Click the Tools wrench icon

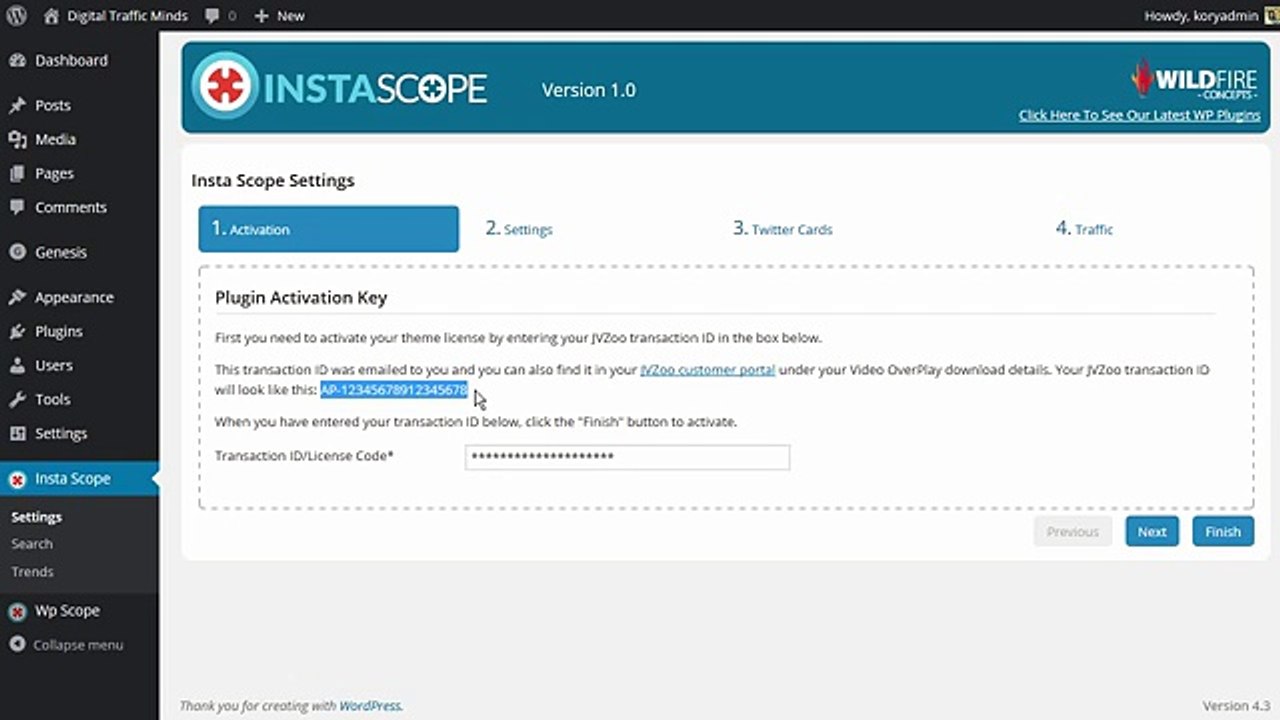(x=17, y=399)
